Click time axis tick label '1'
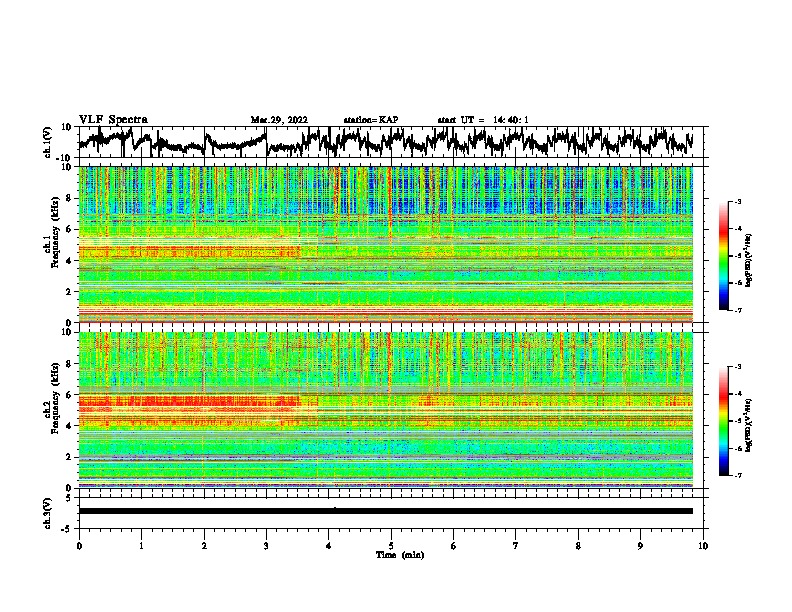This screenshot has width=792, height=612. (x=141, y=546)
